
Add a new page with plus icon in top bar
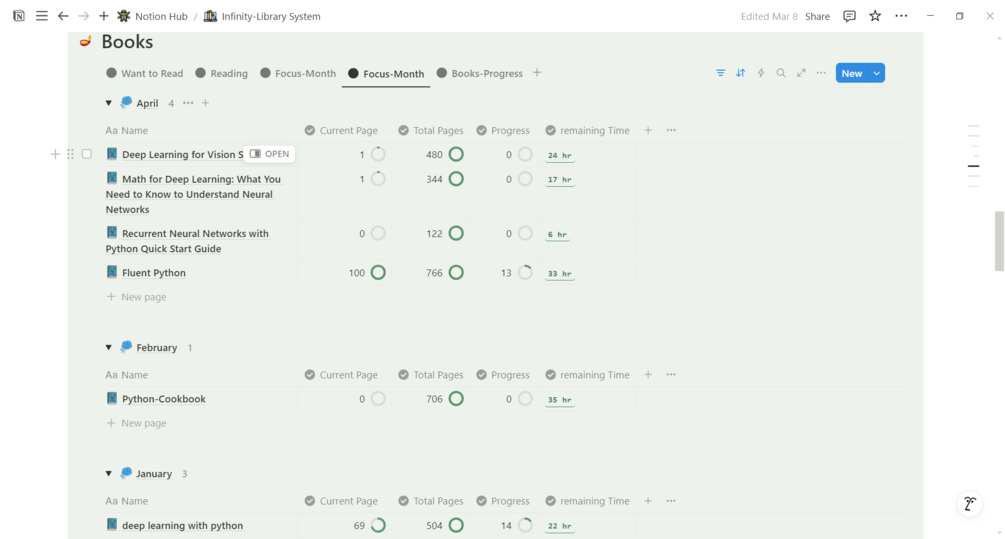tap(103, 16)
